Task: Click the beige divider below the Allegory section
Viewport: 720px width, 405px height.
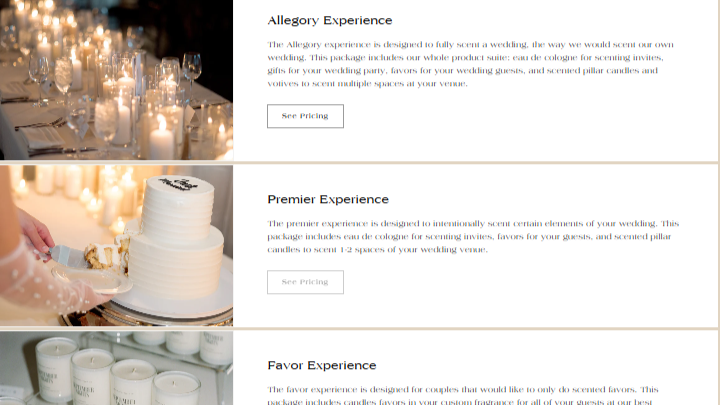Action: (x=359, y=163)
